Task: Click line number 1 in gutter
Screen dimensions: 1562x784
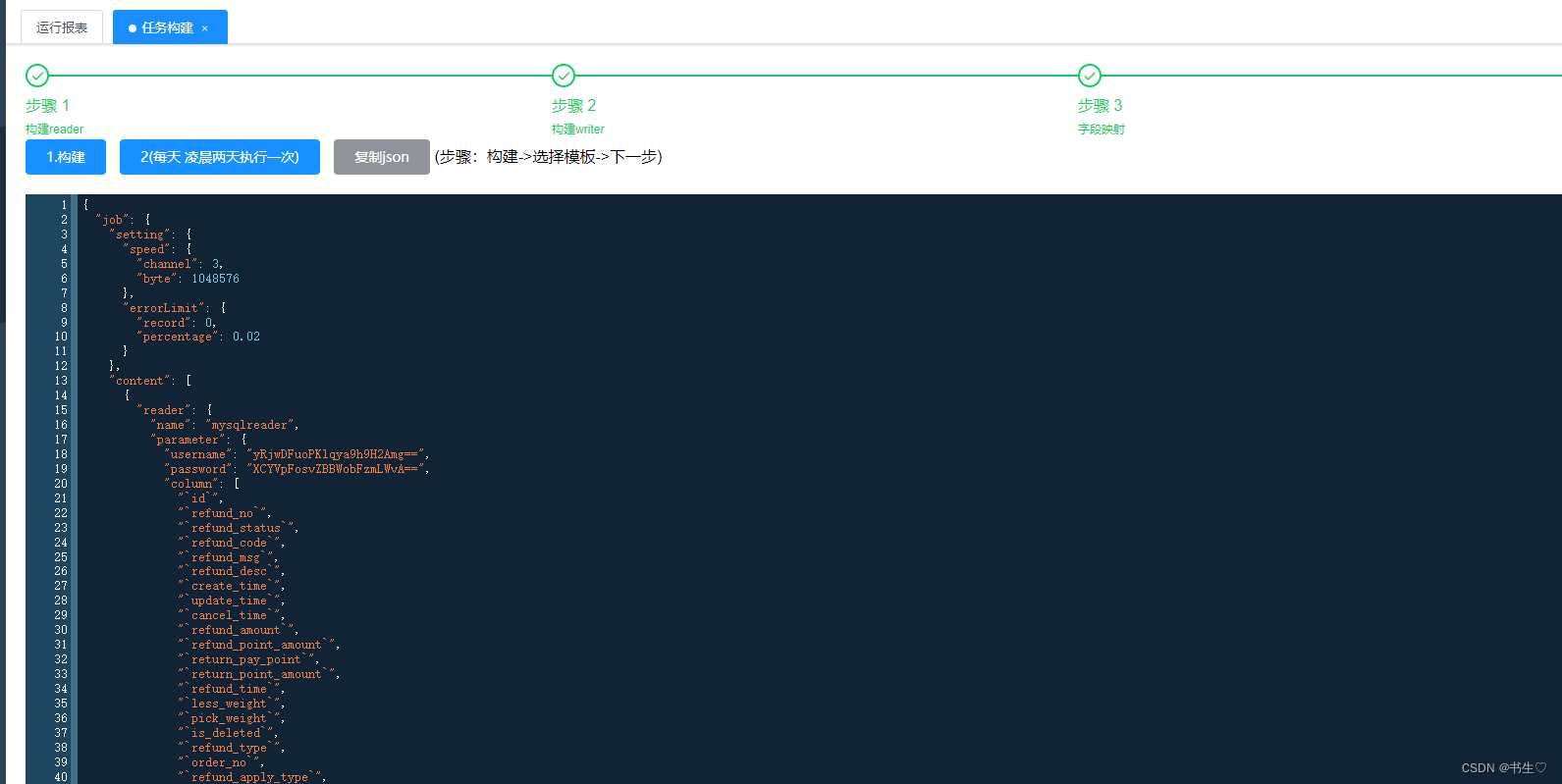Action: [64, 205]
